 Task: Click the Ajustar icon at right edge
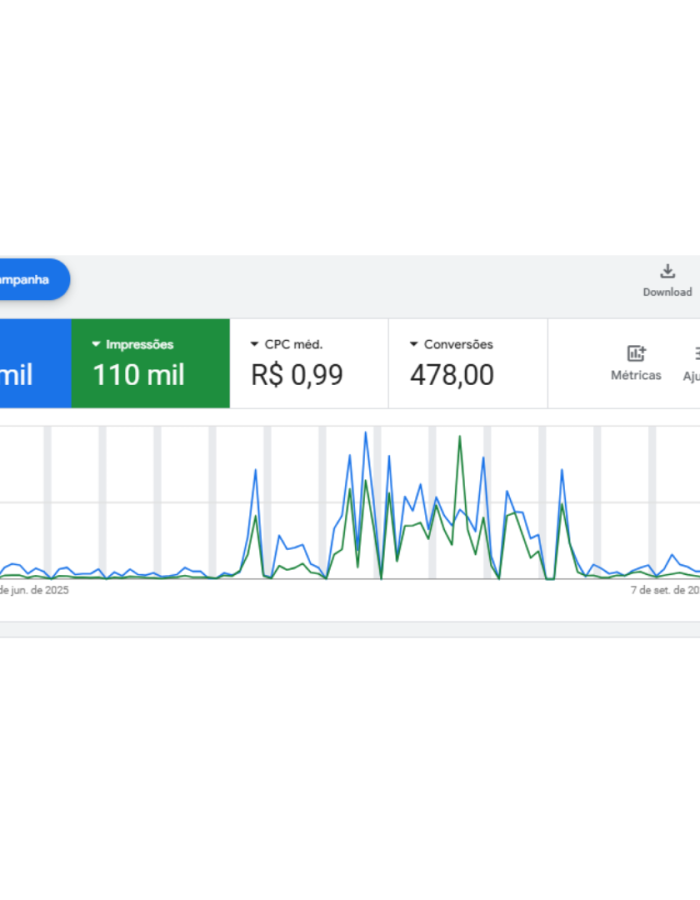[694, 353]
